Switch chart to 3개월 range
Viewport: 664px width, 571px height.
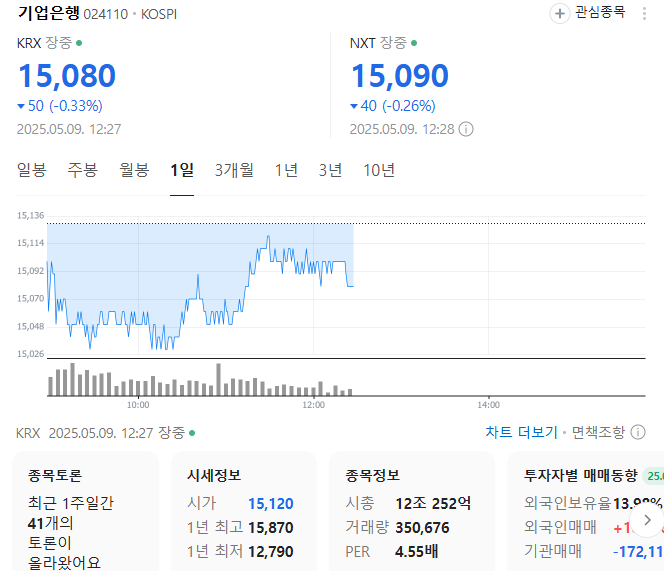point(234,170)
